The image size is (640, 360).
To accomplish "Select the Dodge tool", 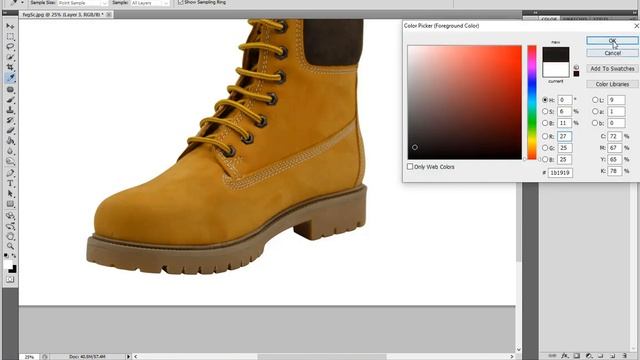I will (10, 162).
